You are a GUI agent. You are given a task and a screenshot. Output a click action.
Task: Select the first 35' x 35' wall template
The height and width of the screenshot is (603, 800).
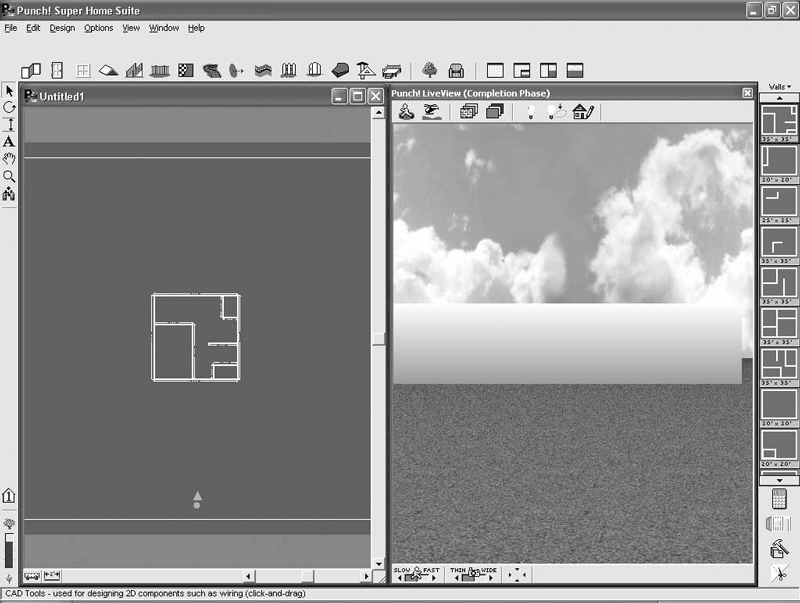tap(779, 123)
